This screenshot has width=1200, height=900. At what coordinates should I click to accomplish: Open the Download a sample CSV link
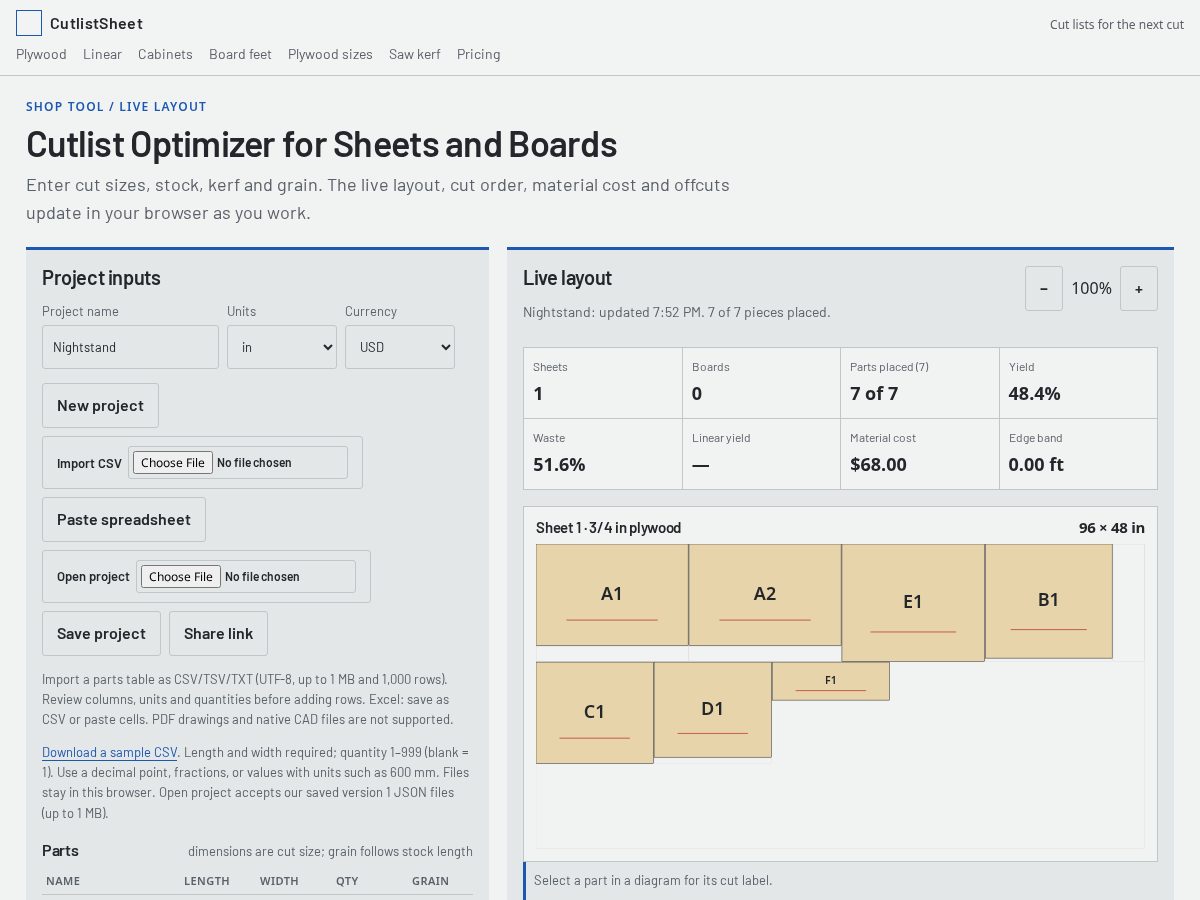110,752
